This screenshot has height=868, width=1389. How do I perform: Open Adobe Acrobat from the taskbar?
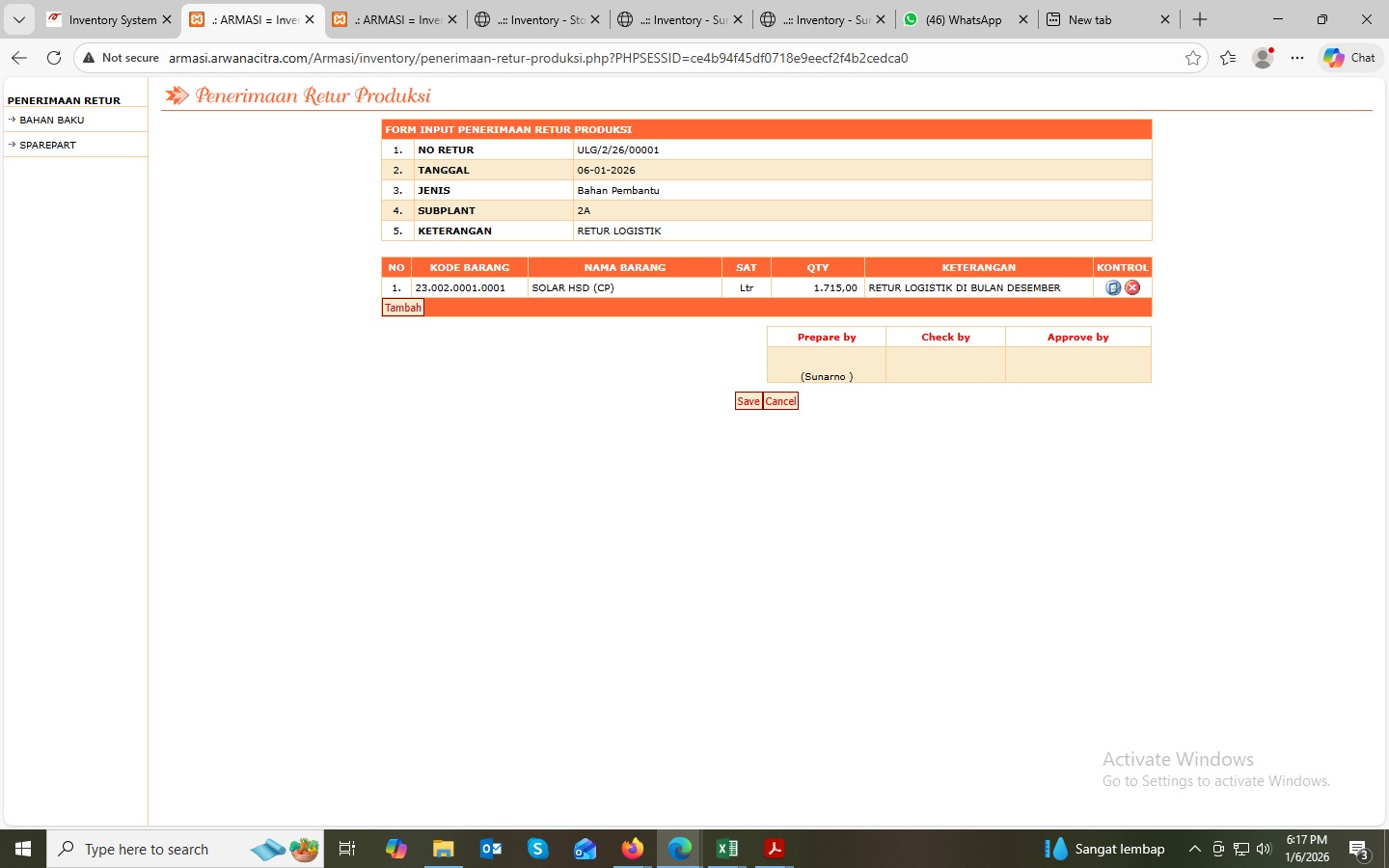pos(774,849)
